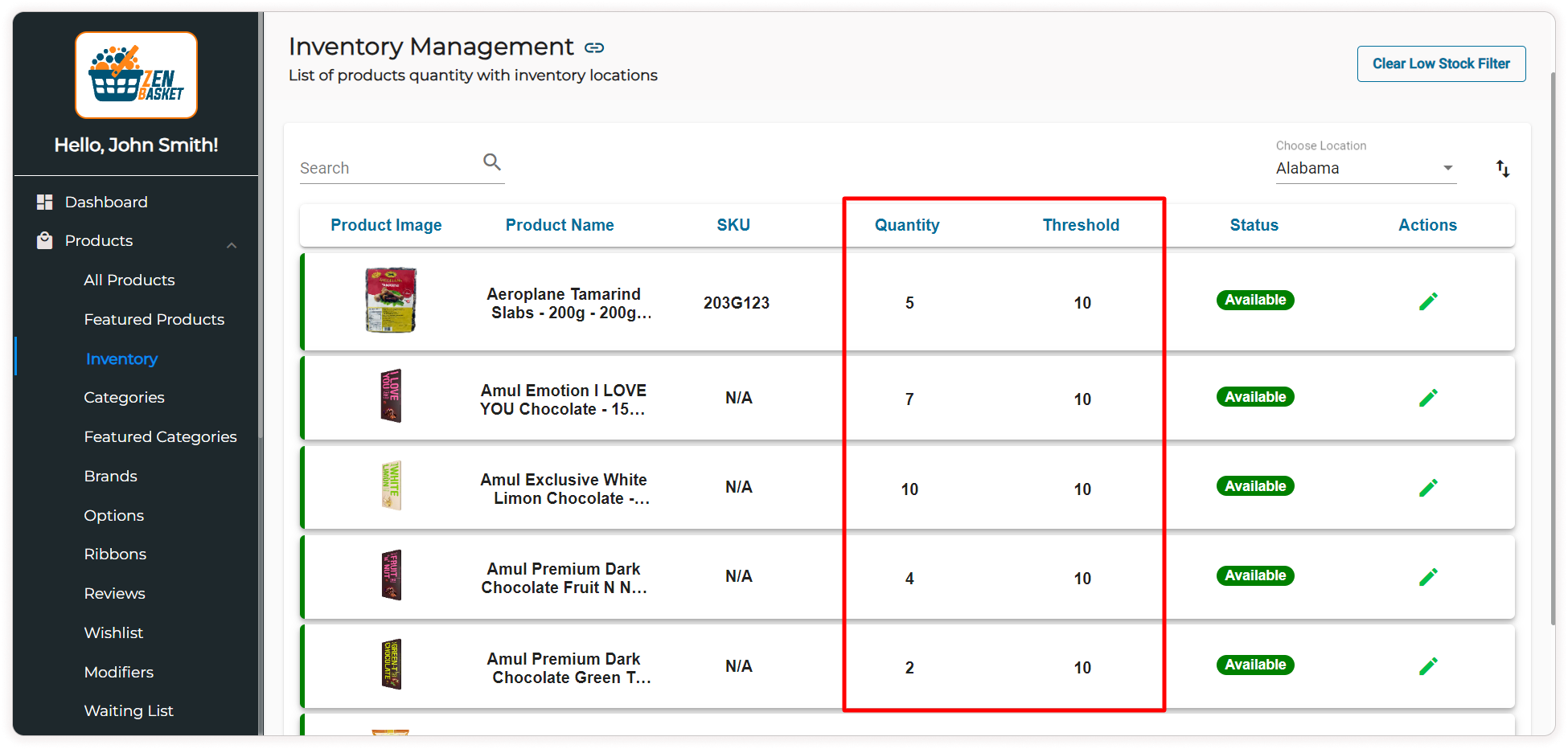Click product name Amul Premium Dark Fruit N
This screenshot has width=1568, height=749.
point(564,578)
